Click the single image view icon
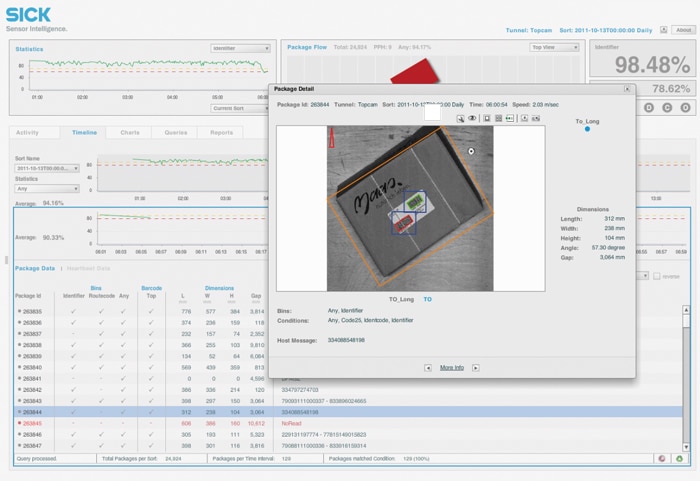This screenshot has height=481, width=700. pyautogui.click(x=486, y=118)
